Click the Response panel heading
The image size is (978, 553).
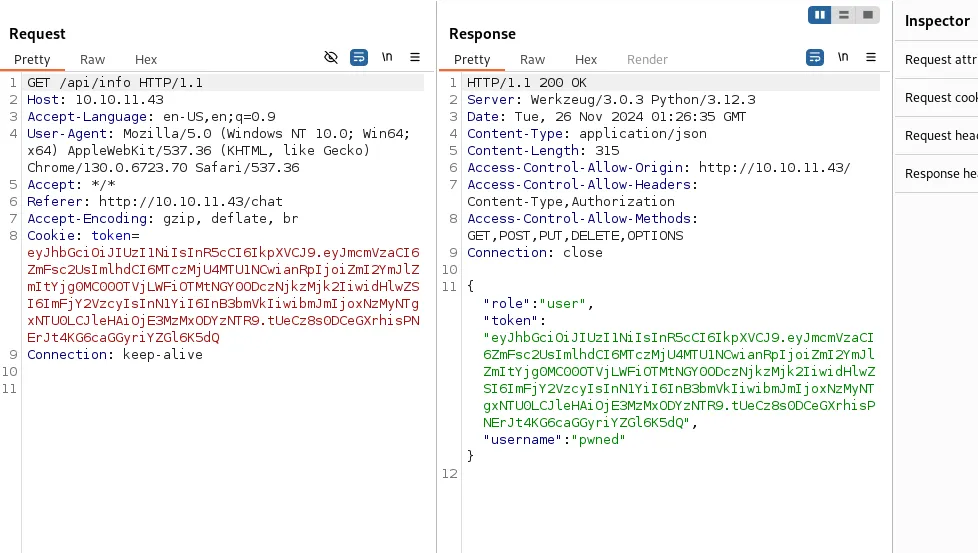tap(482, 34)
